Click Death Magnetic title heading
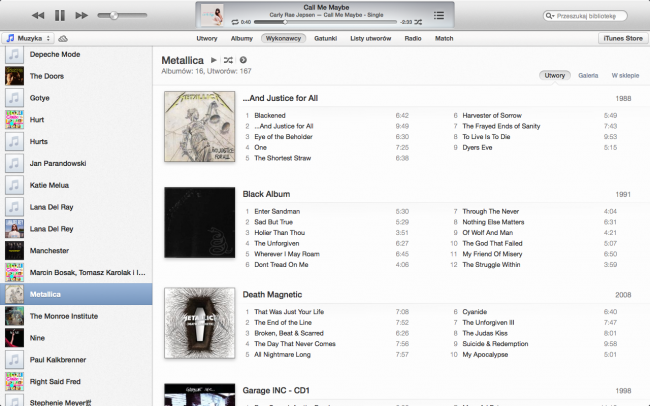 click(272, 294)
